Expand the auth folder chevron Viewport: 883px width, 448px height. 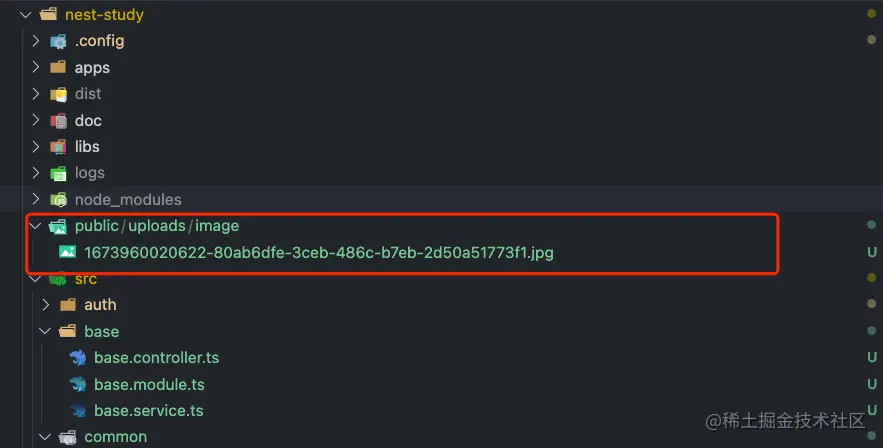46,304
